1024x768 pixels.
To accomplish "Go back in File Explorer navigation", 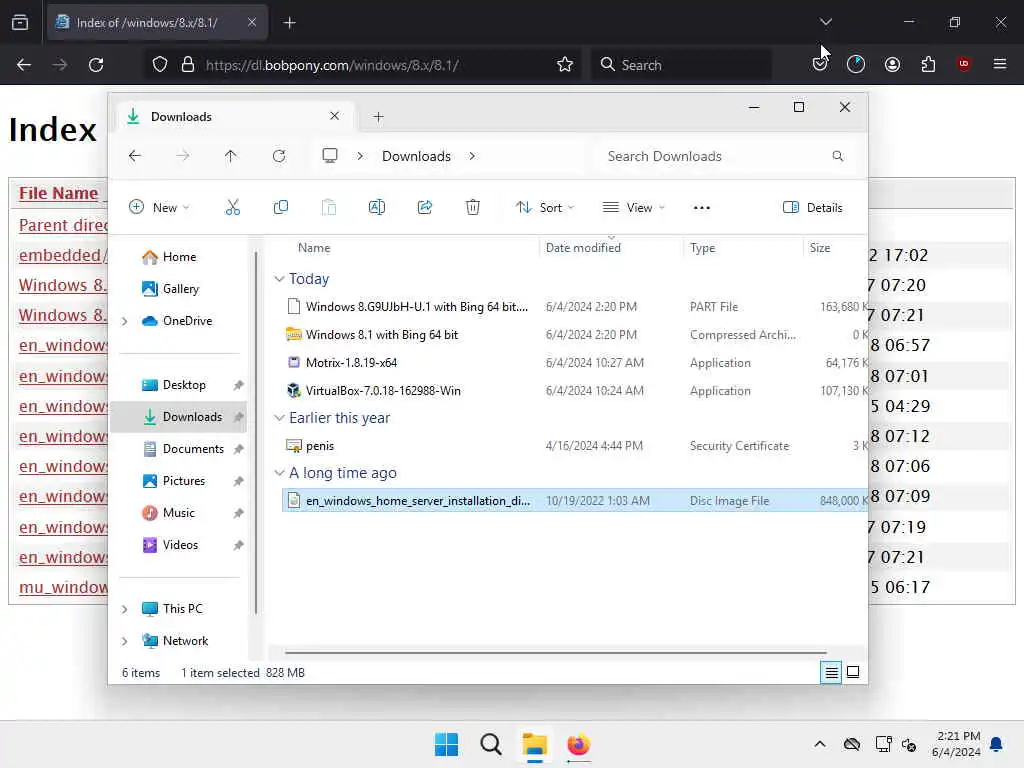I will coord(135,156).
